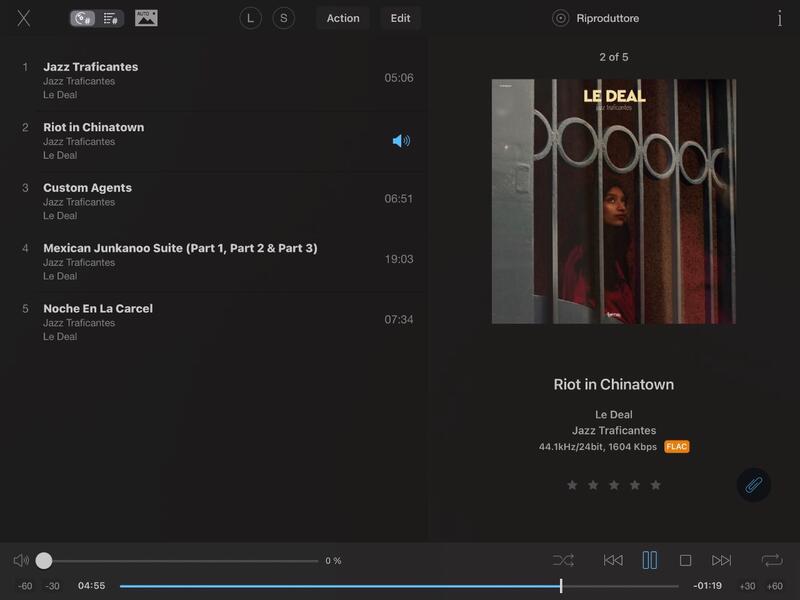Click the circular S button
Screen dimensions: 800x600
click(x=284, y=18)
